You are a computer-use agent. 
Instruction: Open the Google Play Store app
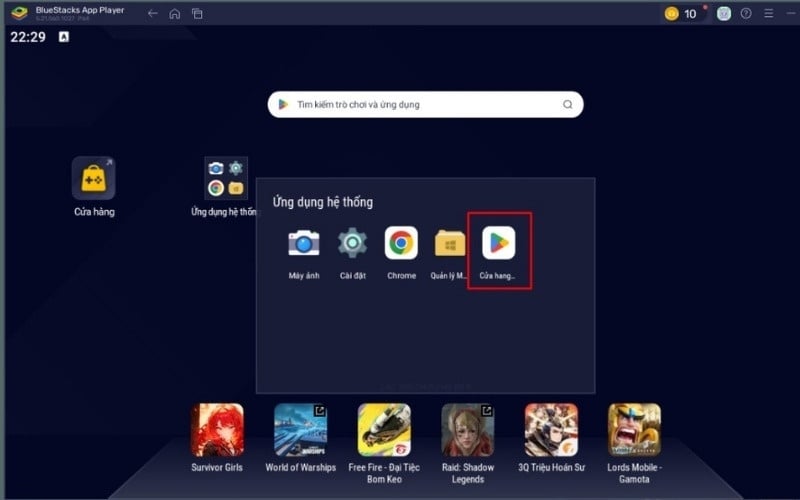click(x=498, y=243)
